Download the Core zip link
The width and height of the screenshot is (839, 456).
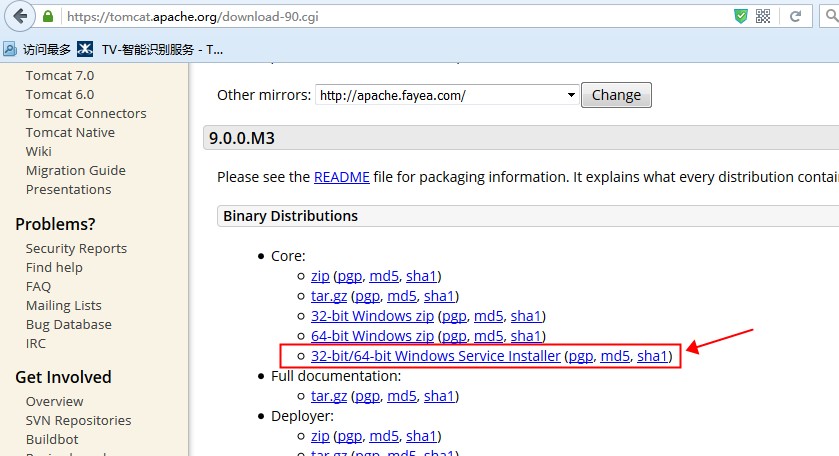(320, 276)
